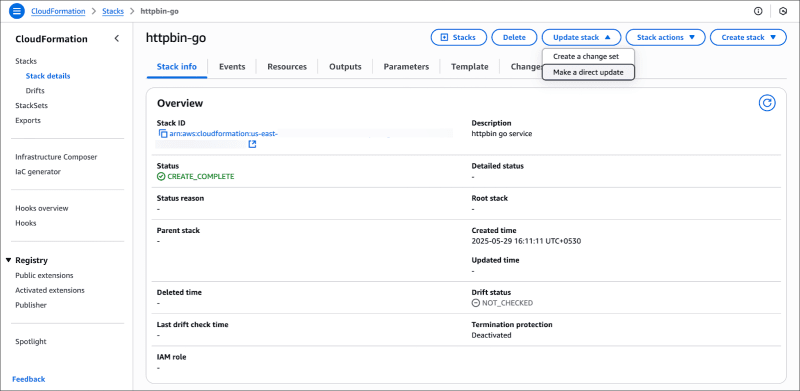Open Stacks in the sidebar
This screenshot has height=391, width=800.
tap(26, 61)
